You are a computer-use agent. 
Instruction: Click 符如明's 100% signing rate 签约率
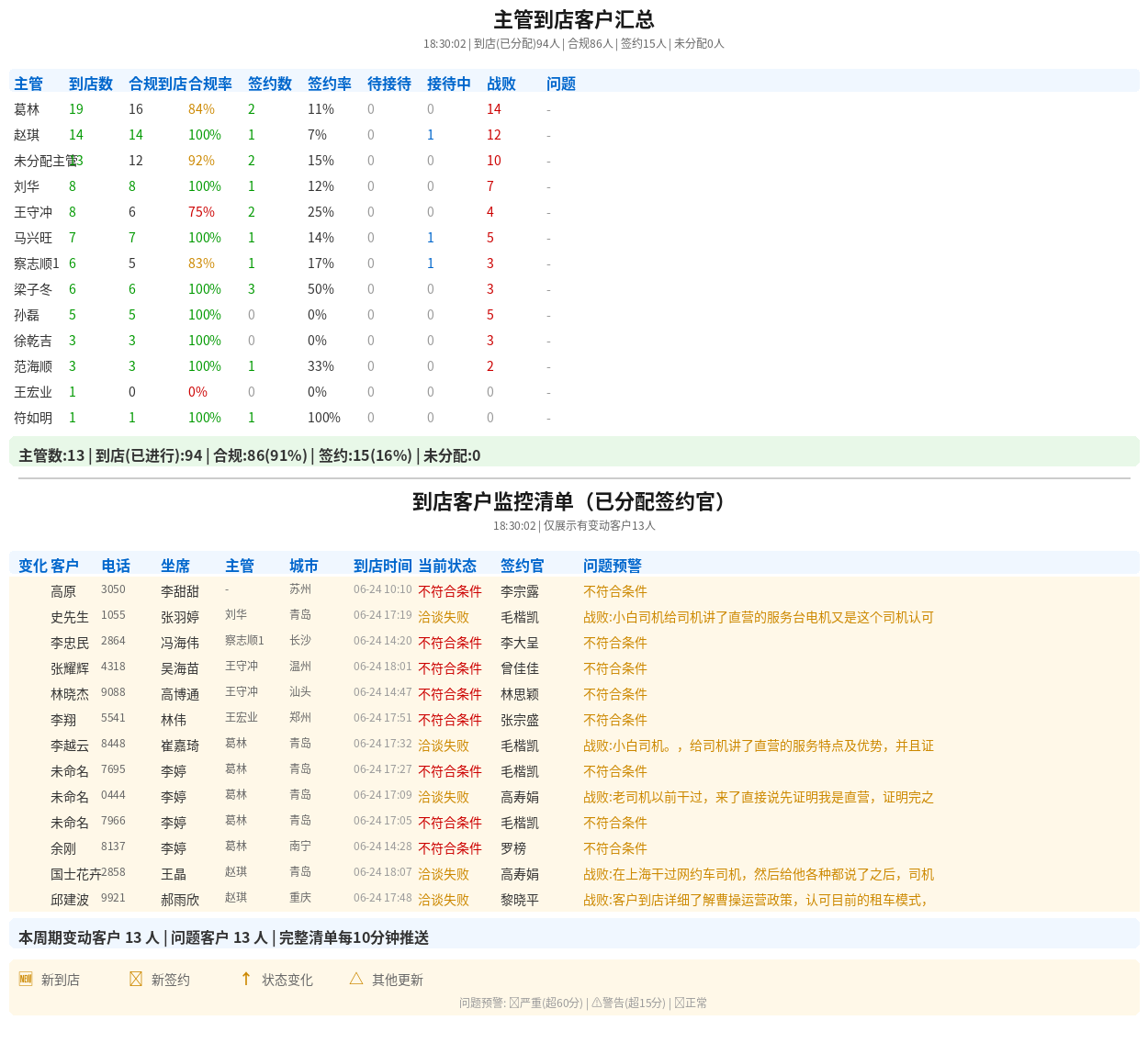pyautogui.click(x=324, y=418)
